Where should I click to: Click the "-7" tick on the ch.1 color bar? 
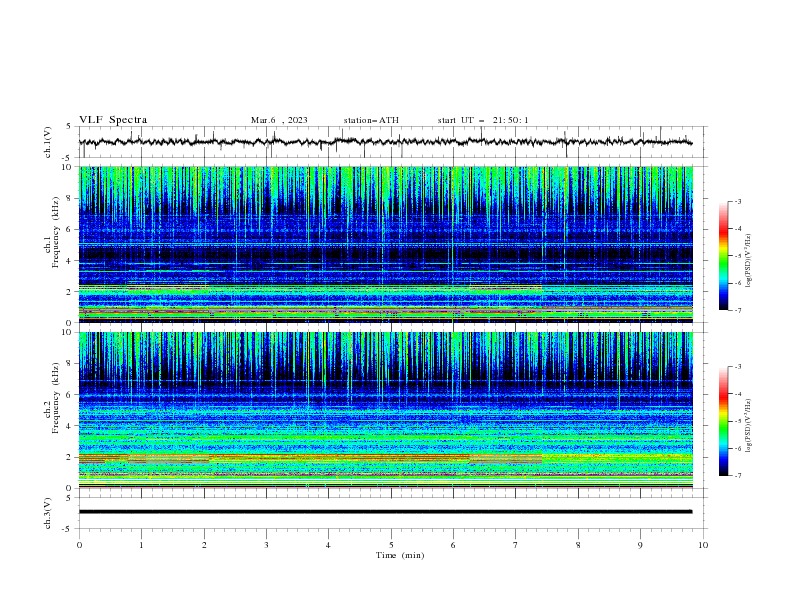[x=737, y=310]
